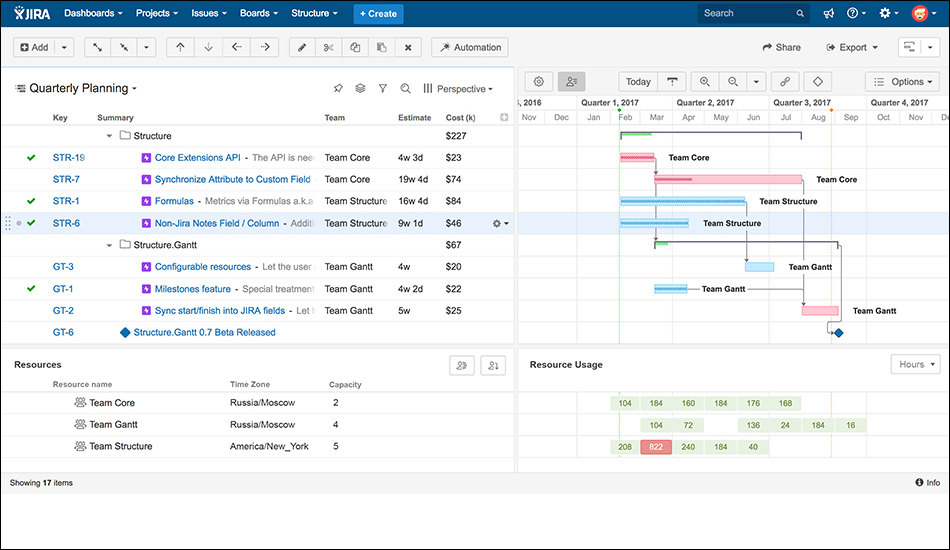The image size is (950, 550).
Task: Open Synchronize Attribute to Custom Field link
Action: pyautogui.click(x=233, y=179)
